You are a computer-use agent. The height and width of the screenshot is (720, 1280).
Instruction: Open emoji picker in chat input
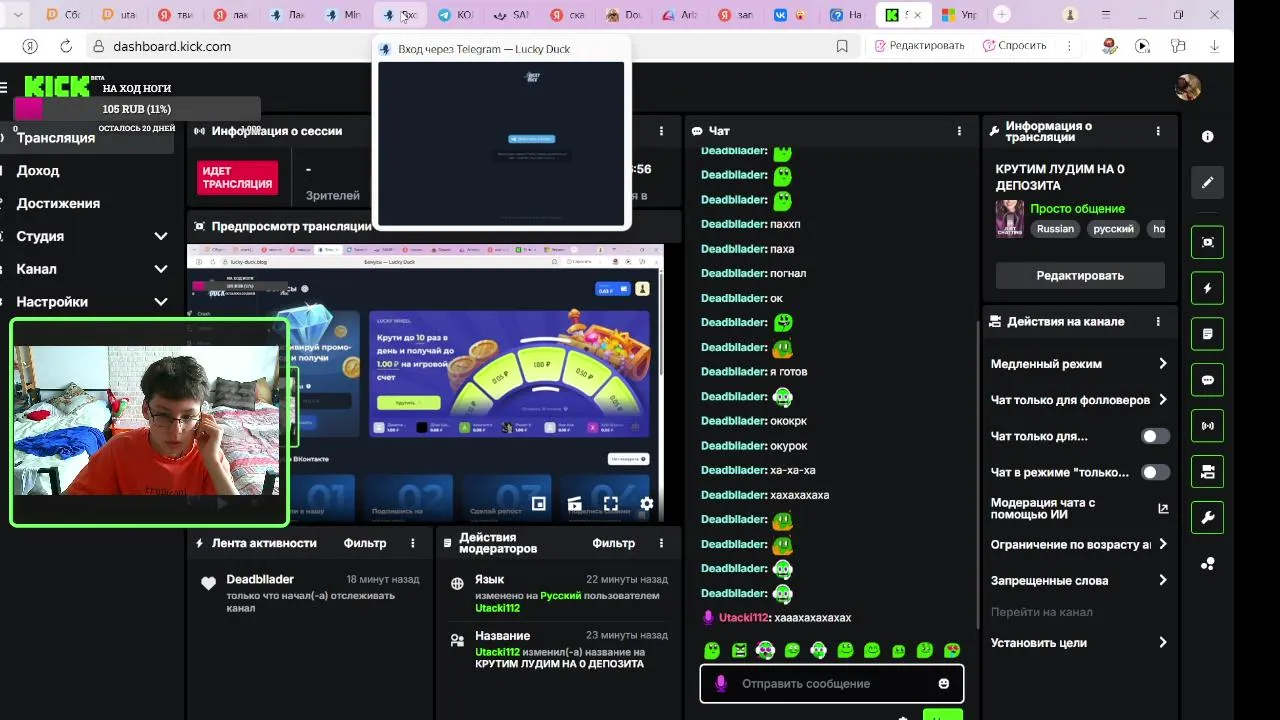(x=943, y=683)
